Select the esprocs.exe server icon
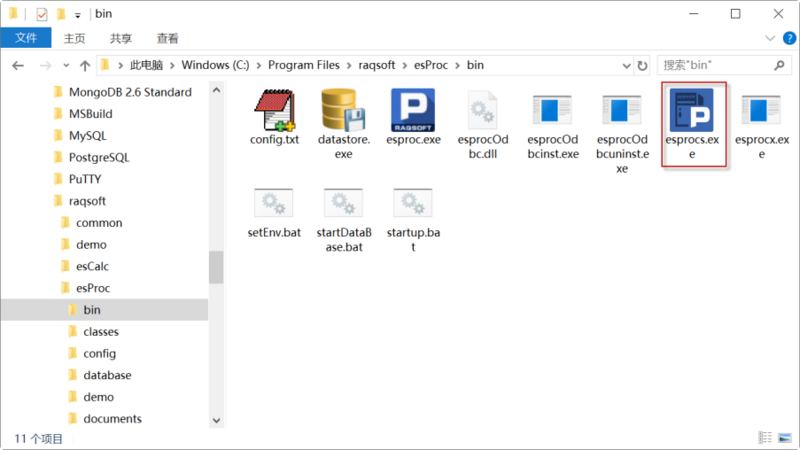800x450 pixels. click(691, 110)
